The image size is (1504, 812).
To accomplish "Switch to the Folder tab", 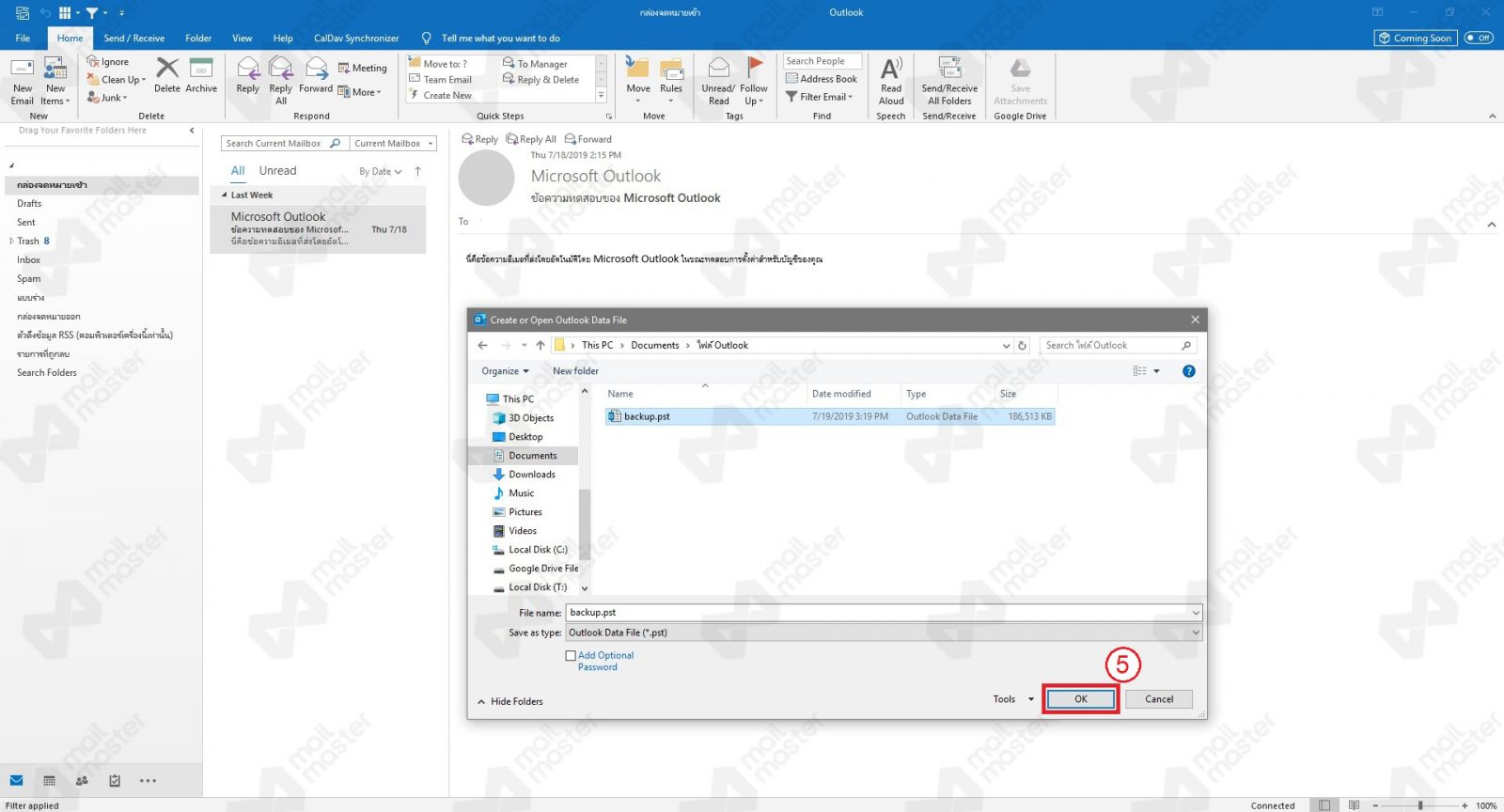I will 198,39.
